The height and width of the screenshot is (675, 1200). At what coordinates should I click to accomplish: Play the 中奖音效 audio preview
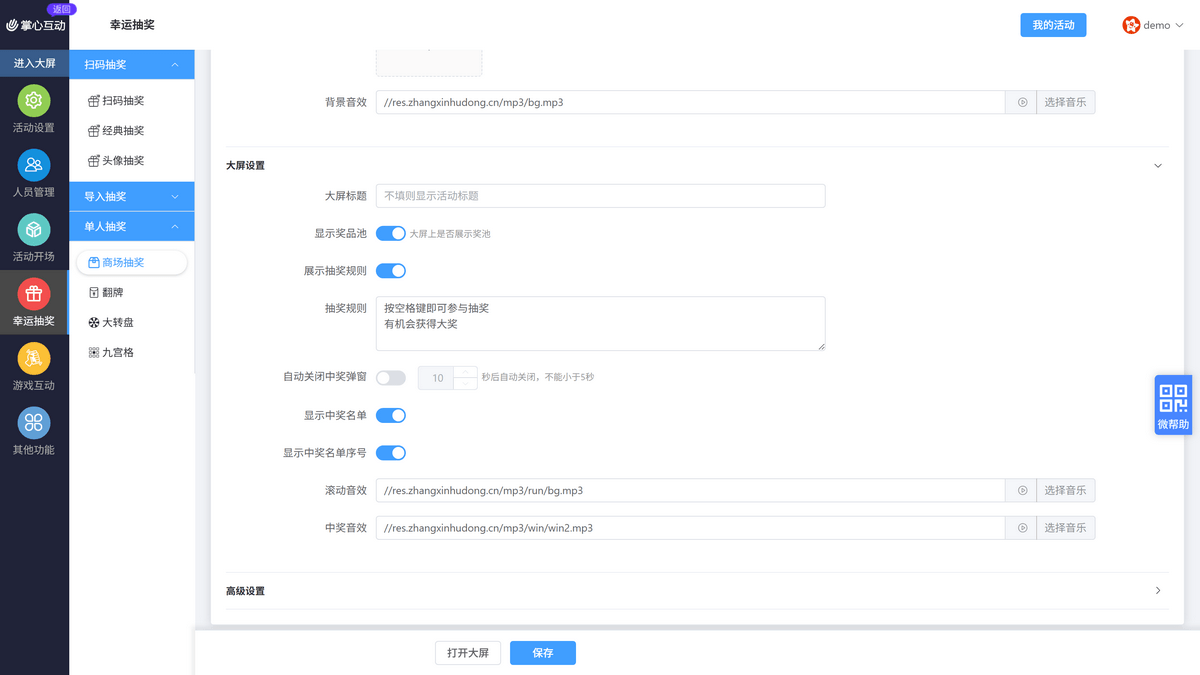pyautogui.click(x=1022, y=527)
